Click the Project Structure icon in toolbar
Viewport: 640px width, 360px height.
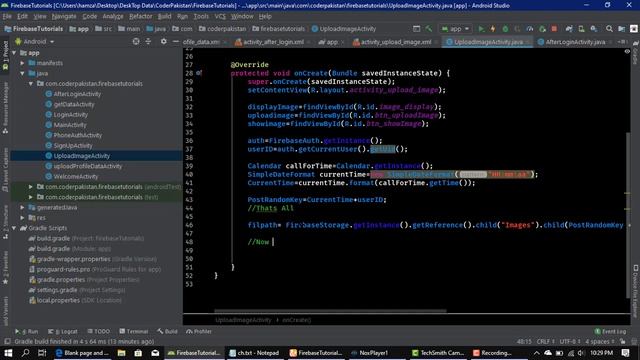pos(621,29)
